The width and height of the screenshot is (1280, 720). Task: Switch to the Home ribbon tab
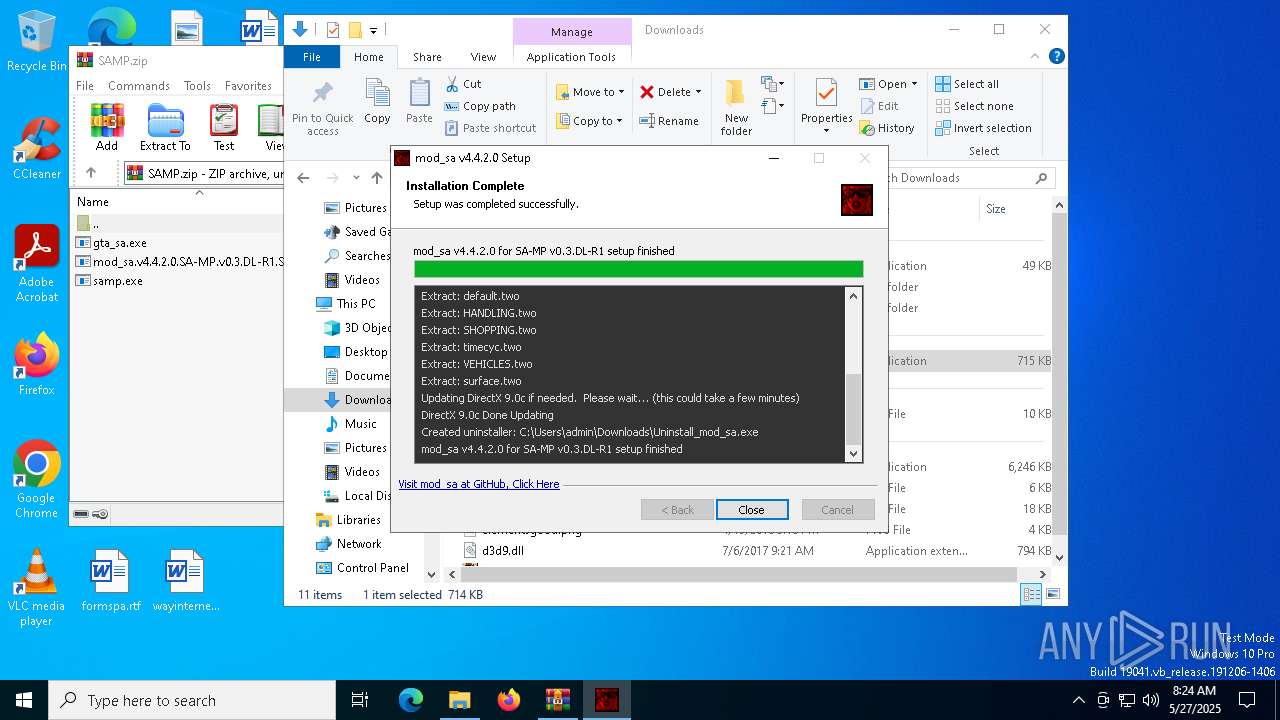click(x=368, y=57)
